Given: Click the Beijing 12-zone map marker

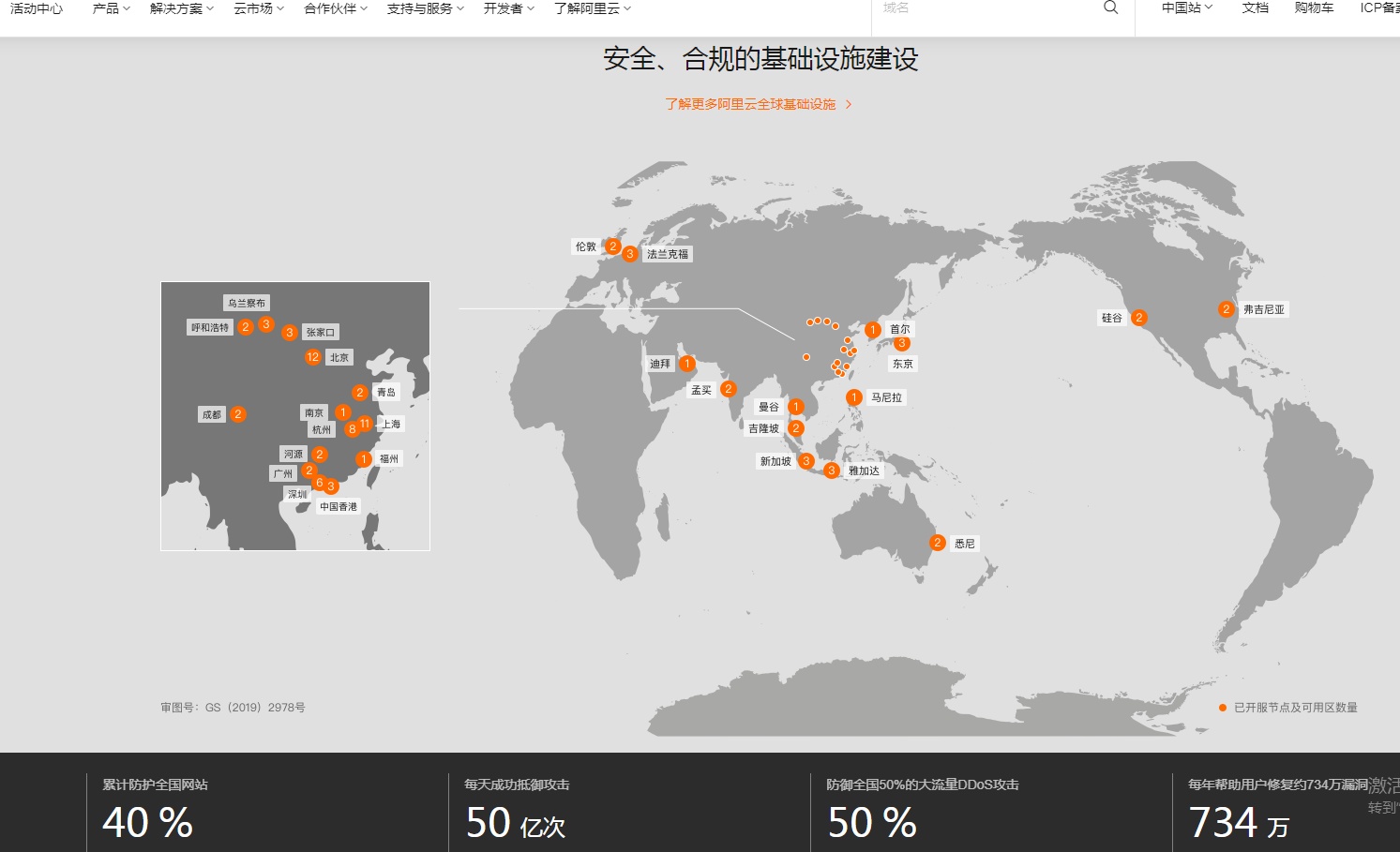Looking at the screenshot, I should [313, 357].
